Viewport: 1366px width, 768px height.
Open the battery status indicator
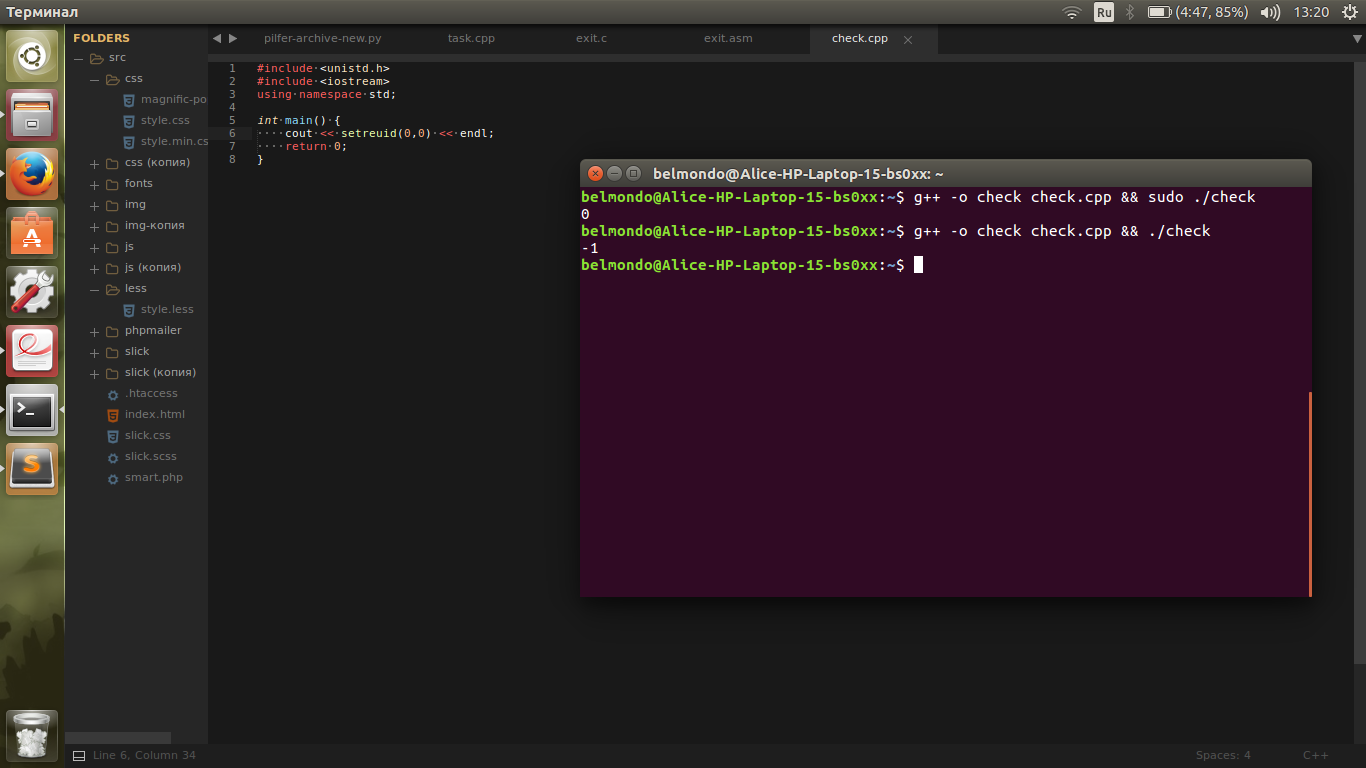pyautogui.click(x=1197, y=12)
